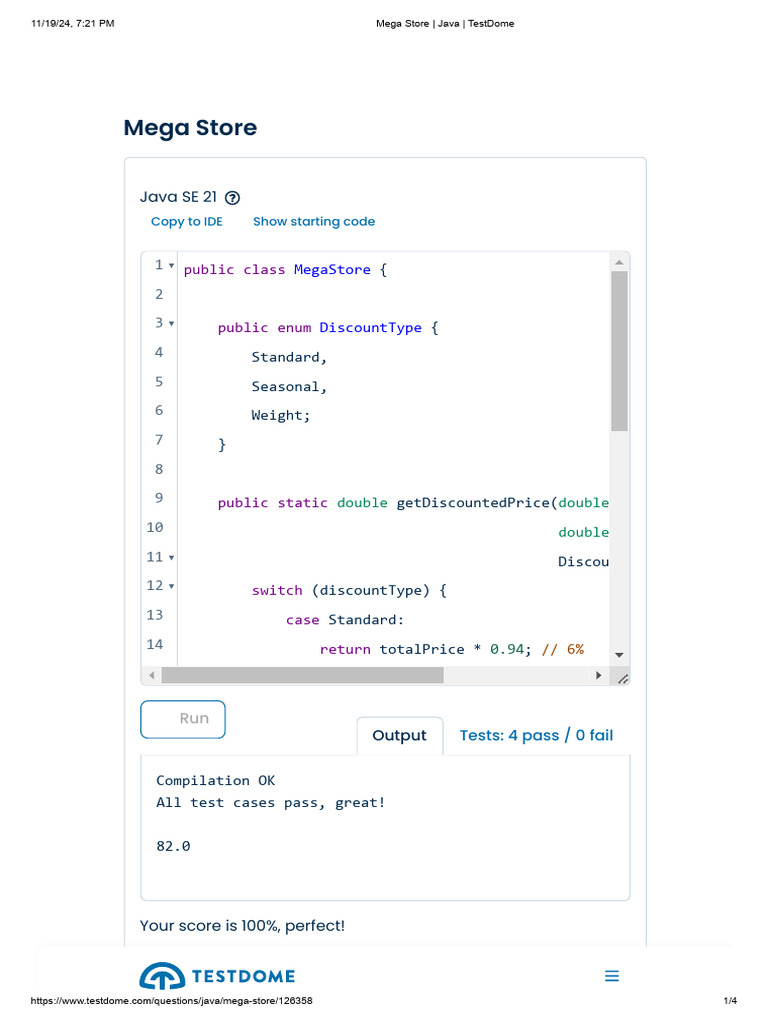Click the Copy to IDE link
The height and width of the screenshot is (1024, 768).
[x=187, y=222]
